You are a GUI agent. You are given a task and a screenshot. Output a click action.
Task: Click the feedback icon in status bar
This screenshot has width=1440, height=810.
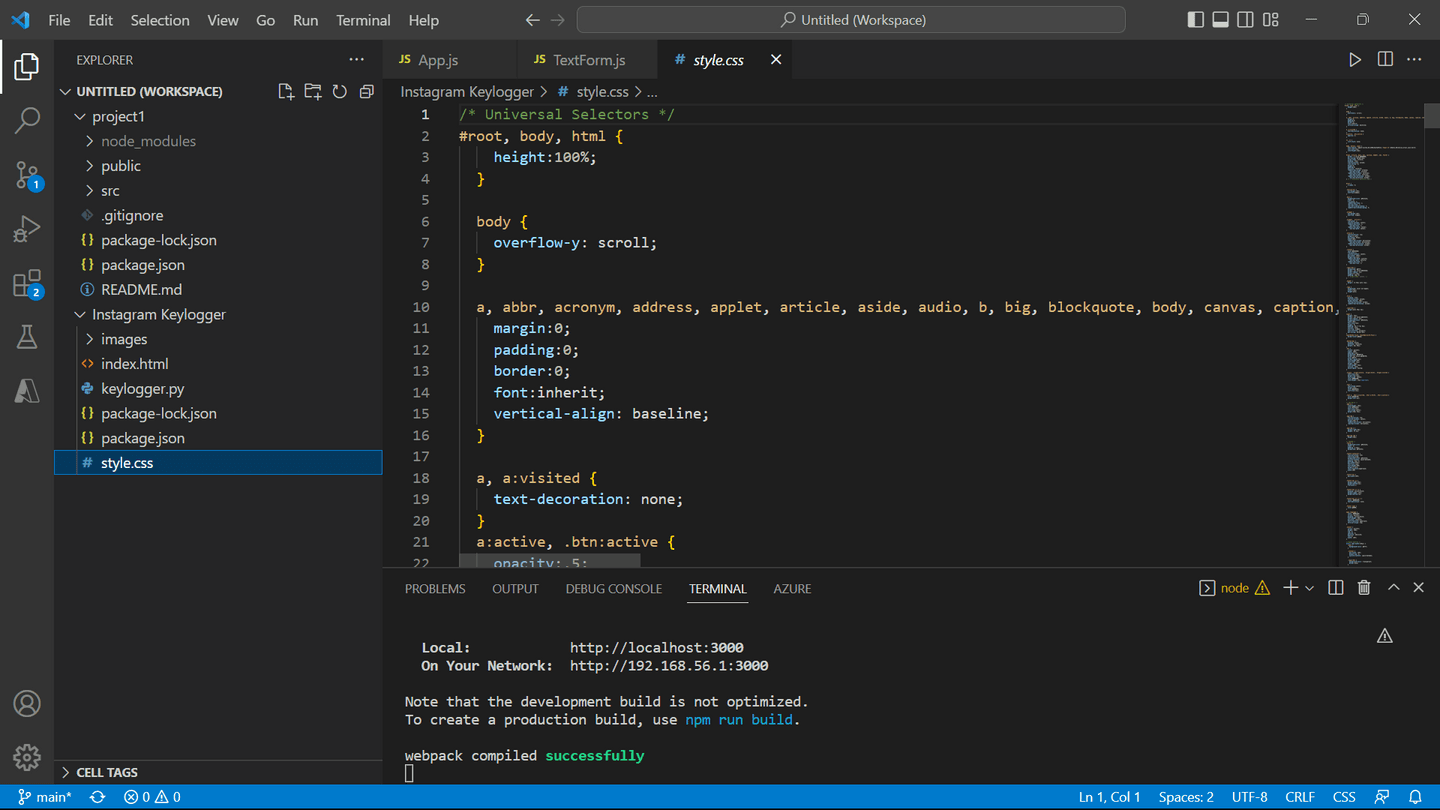[1382, 797]
